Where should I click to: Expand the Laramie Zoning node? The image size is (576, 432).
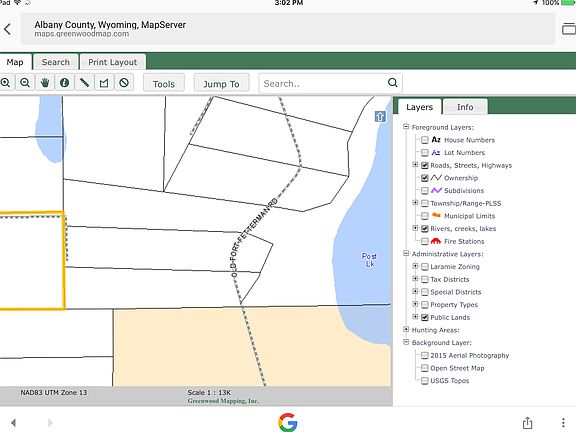point(415,266)
